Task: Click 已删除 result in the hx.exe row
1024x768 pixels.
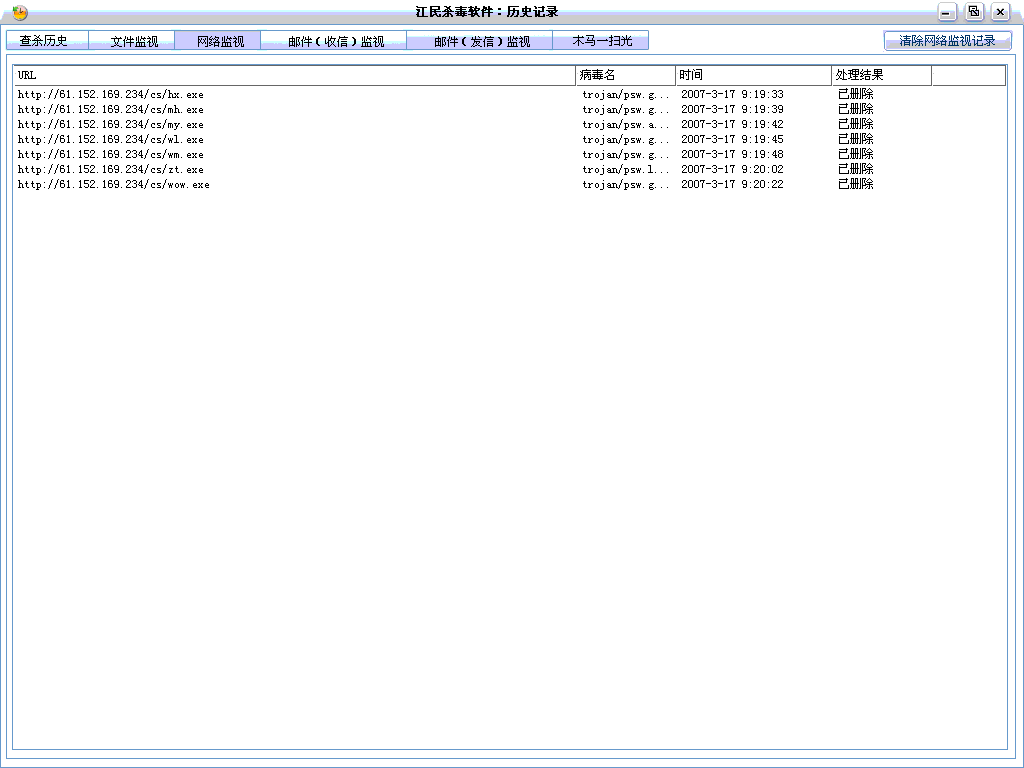Action: 856,94
